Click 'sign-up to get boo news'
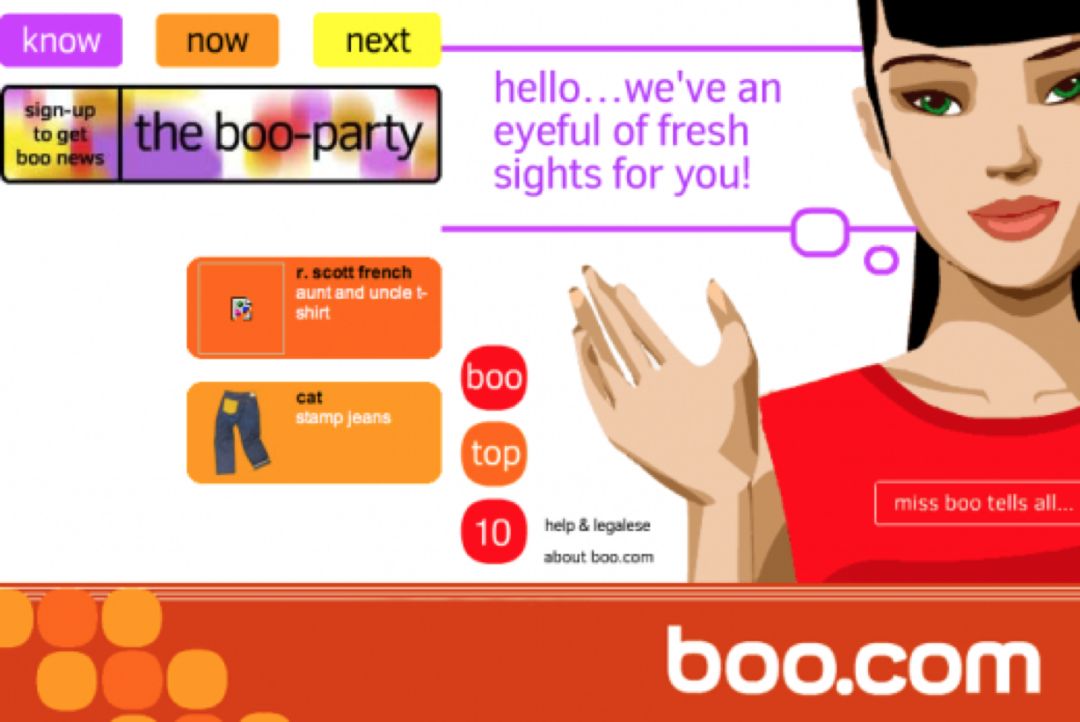 coord(61,134)
